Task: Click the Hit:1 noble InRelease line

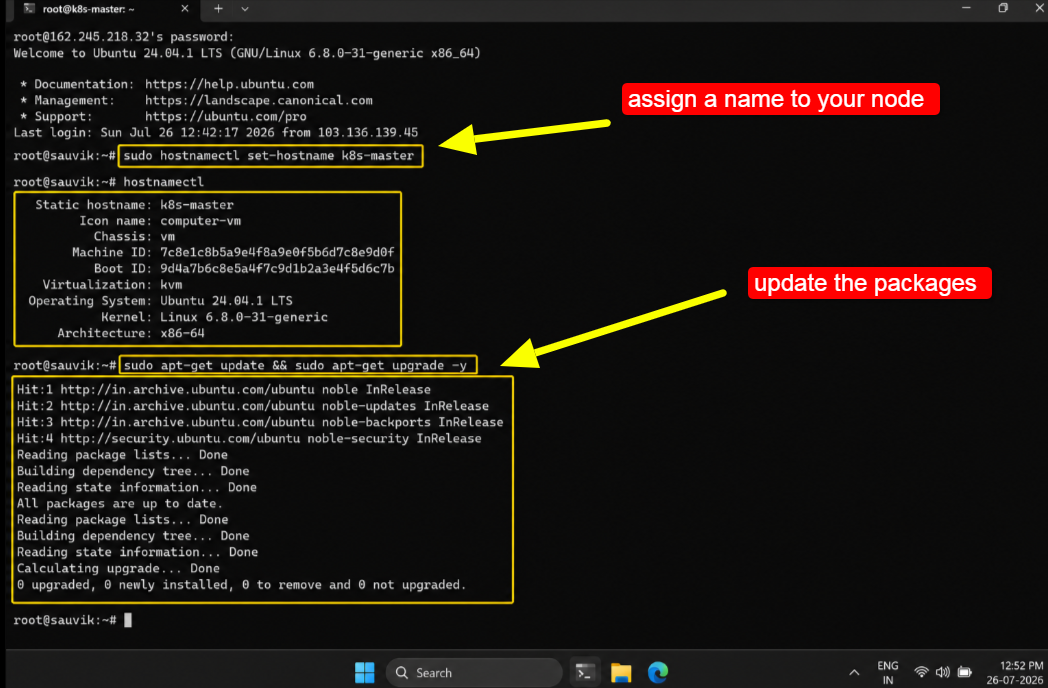Action: 224,390
